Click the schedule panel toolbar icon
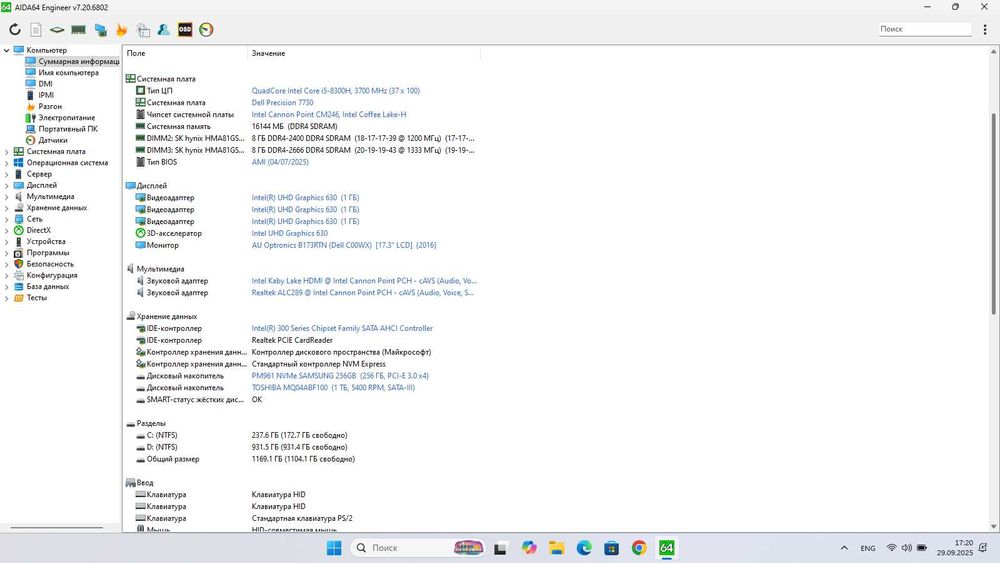The width and height of the screenshot is (1000, 563). click(143, 29)
